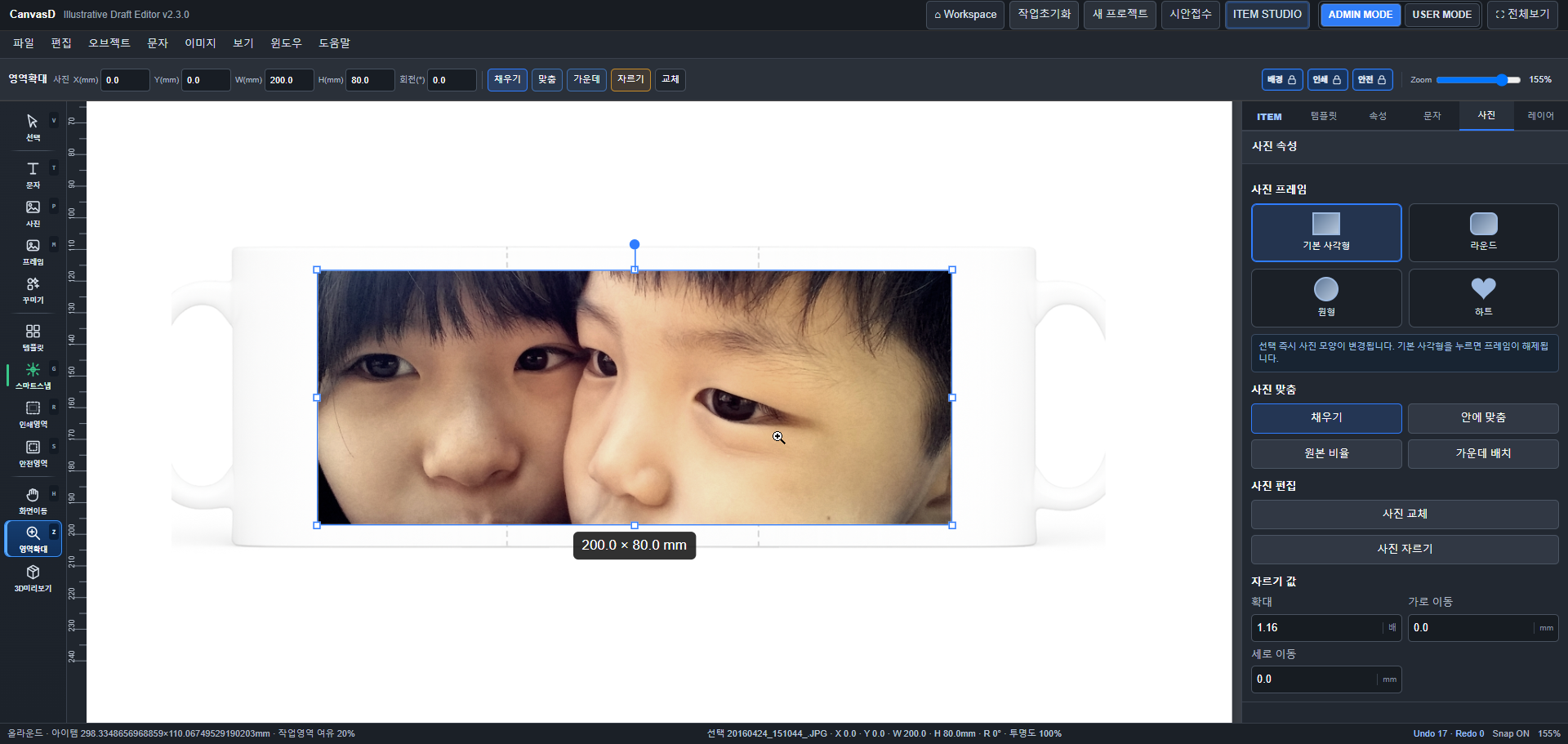The height and width of the screenshot is (744, 1568).
Task: Switch to USER MODE
Action: pos(1441,15)
